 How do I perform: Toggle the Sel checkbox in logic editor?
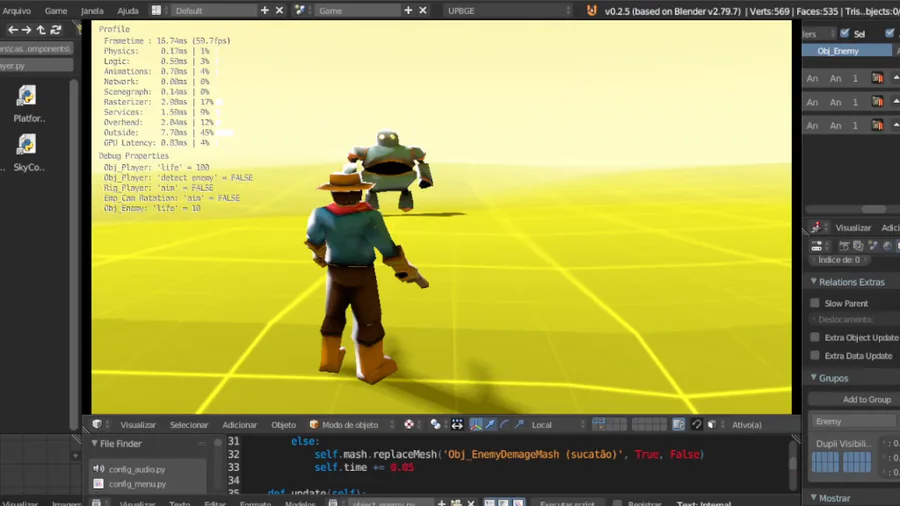click(844, 33)
